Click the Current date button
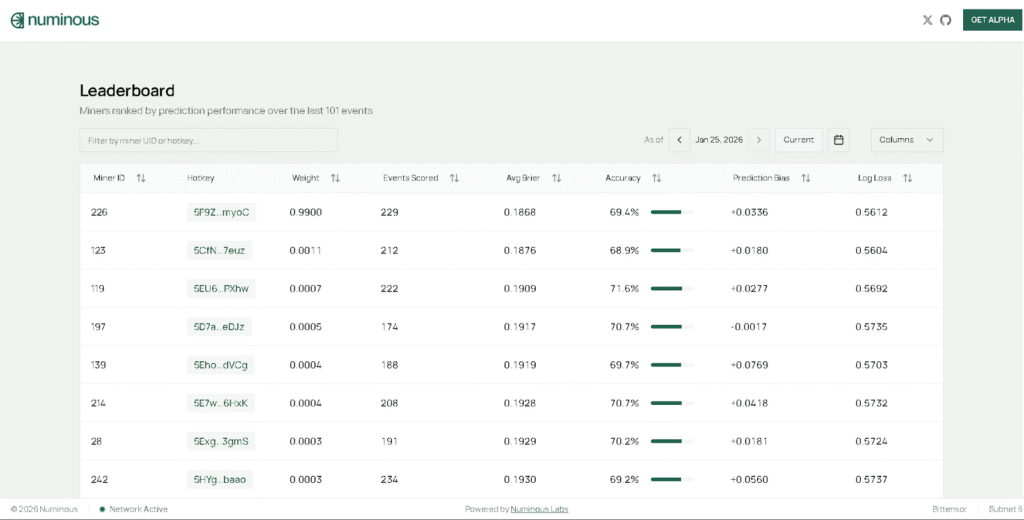Image resolution: width=1024 pixels, height=520 pixels. 798,140
